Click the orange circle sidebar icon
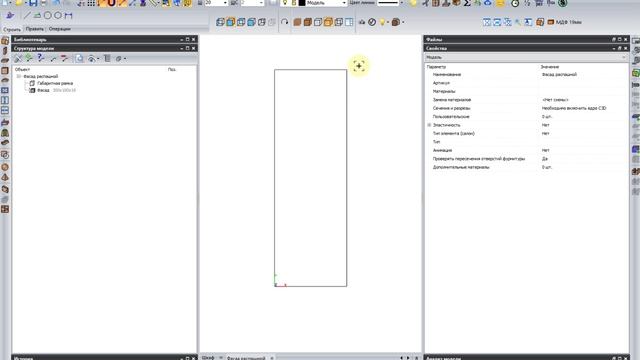The height and width of the screenshot is (360, 640). [5, 167]
